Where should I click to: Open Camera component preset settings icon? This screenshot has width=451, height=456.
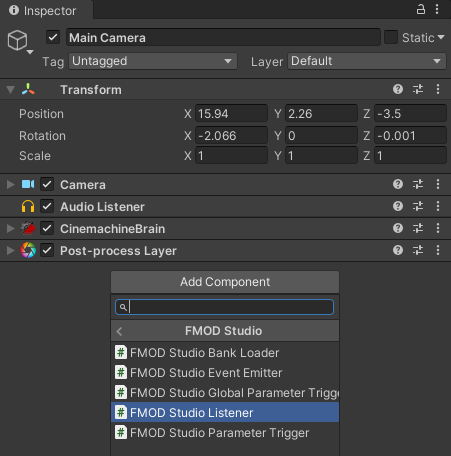click(x=418, y=184)
